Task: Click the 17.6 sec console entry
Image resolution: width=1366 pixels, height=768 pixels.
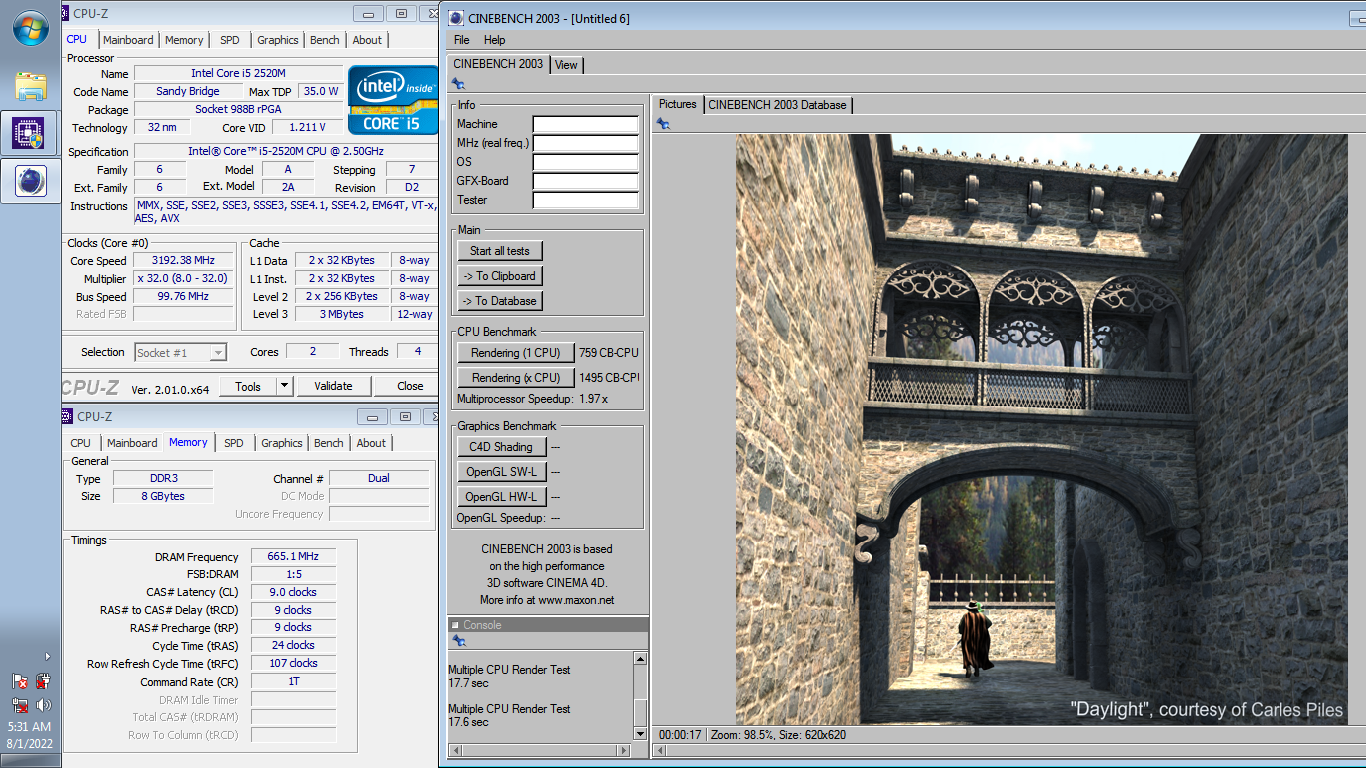Action: 466,722
